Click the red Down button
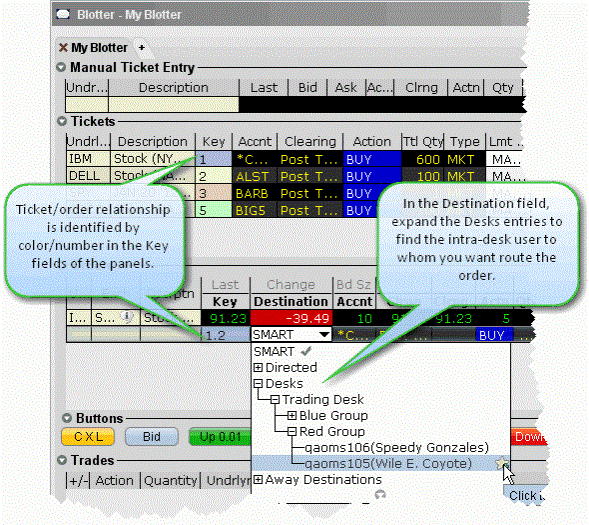This screenshot has width=589, height=525. pos(529,437)
